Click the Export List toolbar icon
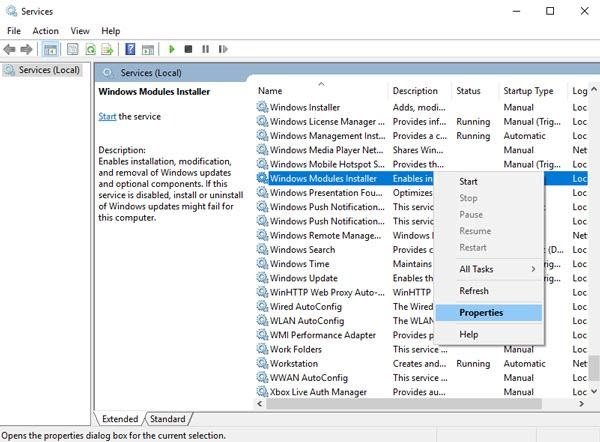 tap(107, 49)
